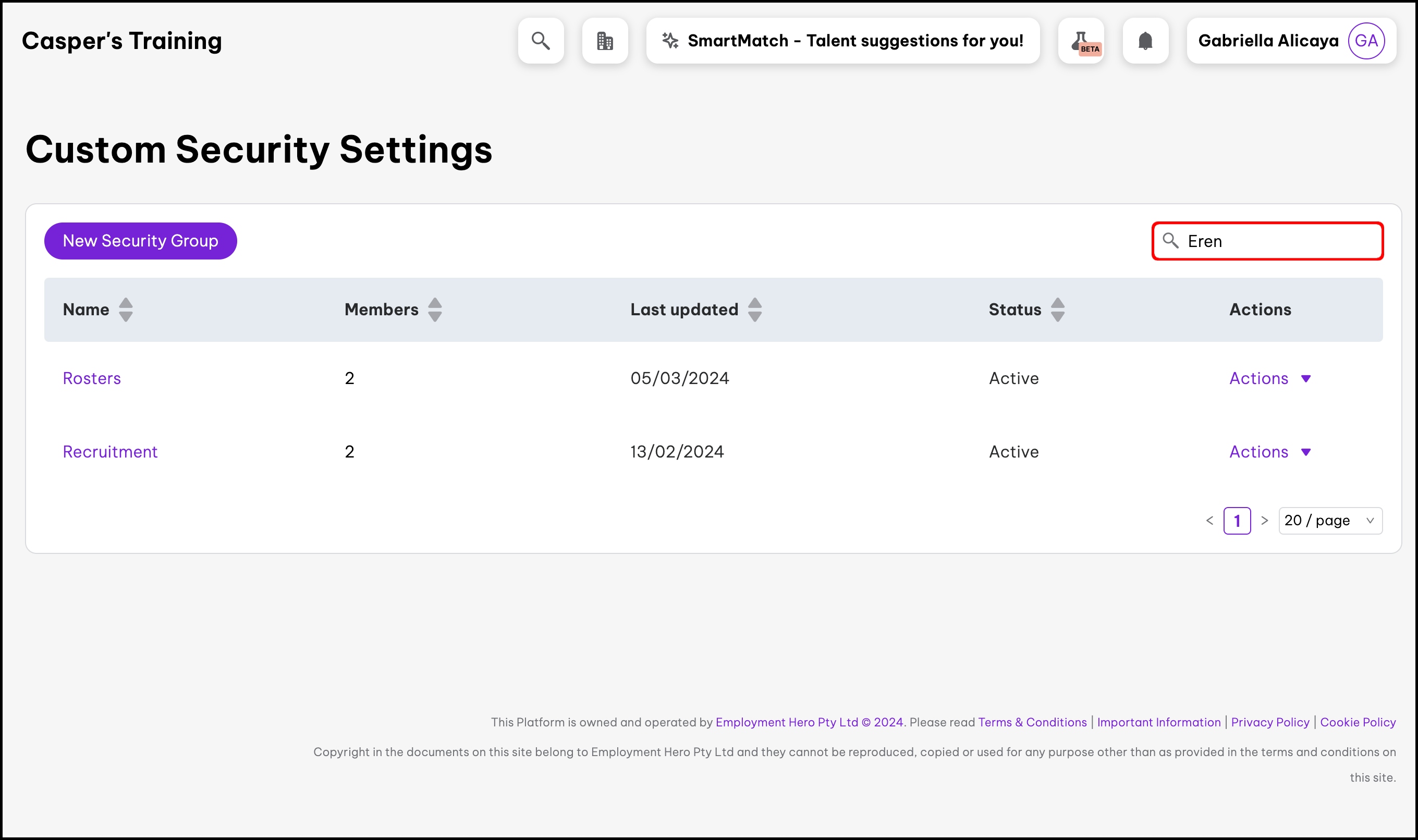Open the Privacy Policy footer link
Image resolution: width=1418 pixels, height=840 pixels.
tap(1269, 722)
